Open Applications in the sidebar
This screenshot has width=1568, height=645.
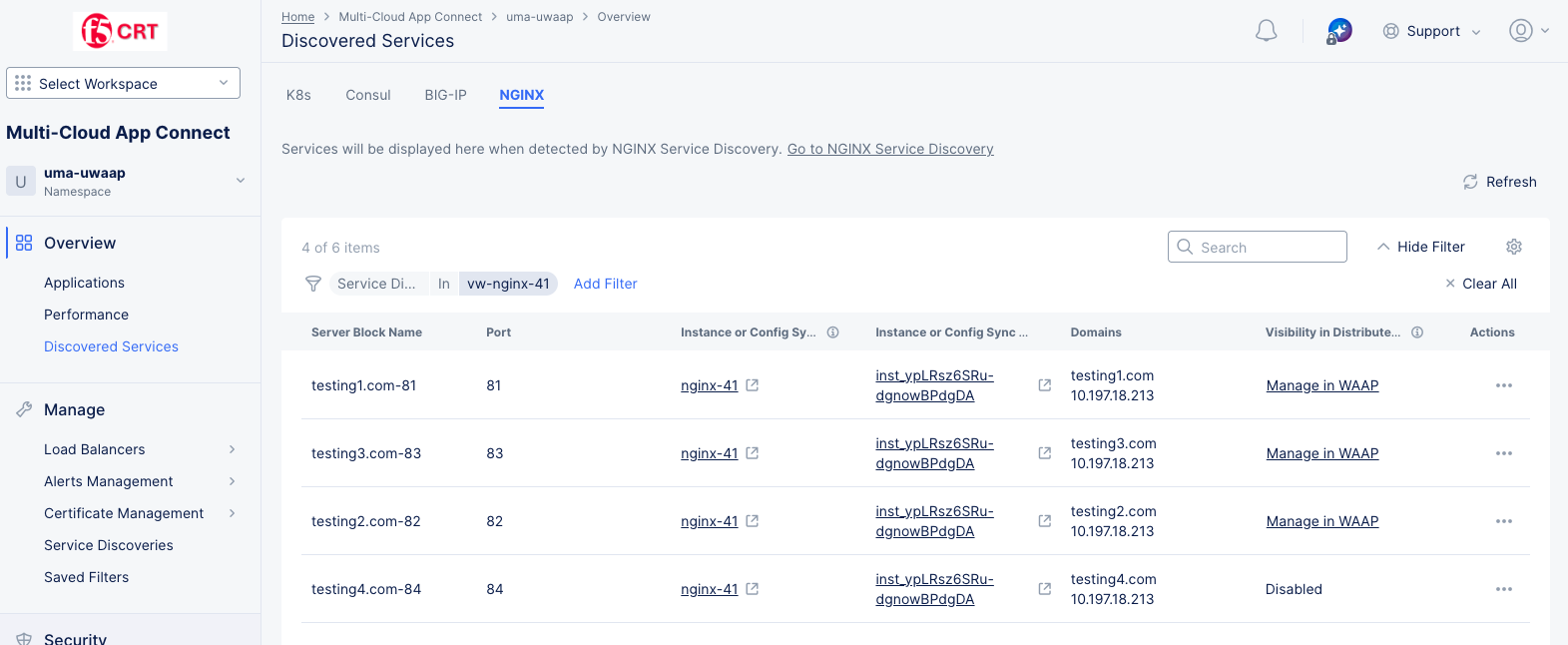(84, 283)
